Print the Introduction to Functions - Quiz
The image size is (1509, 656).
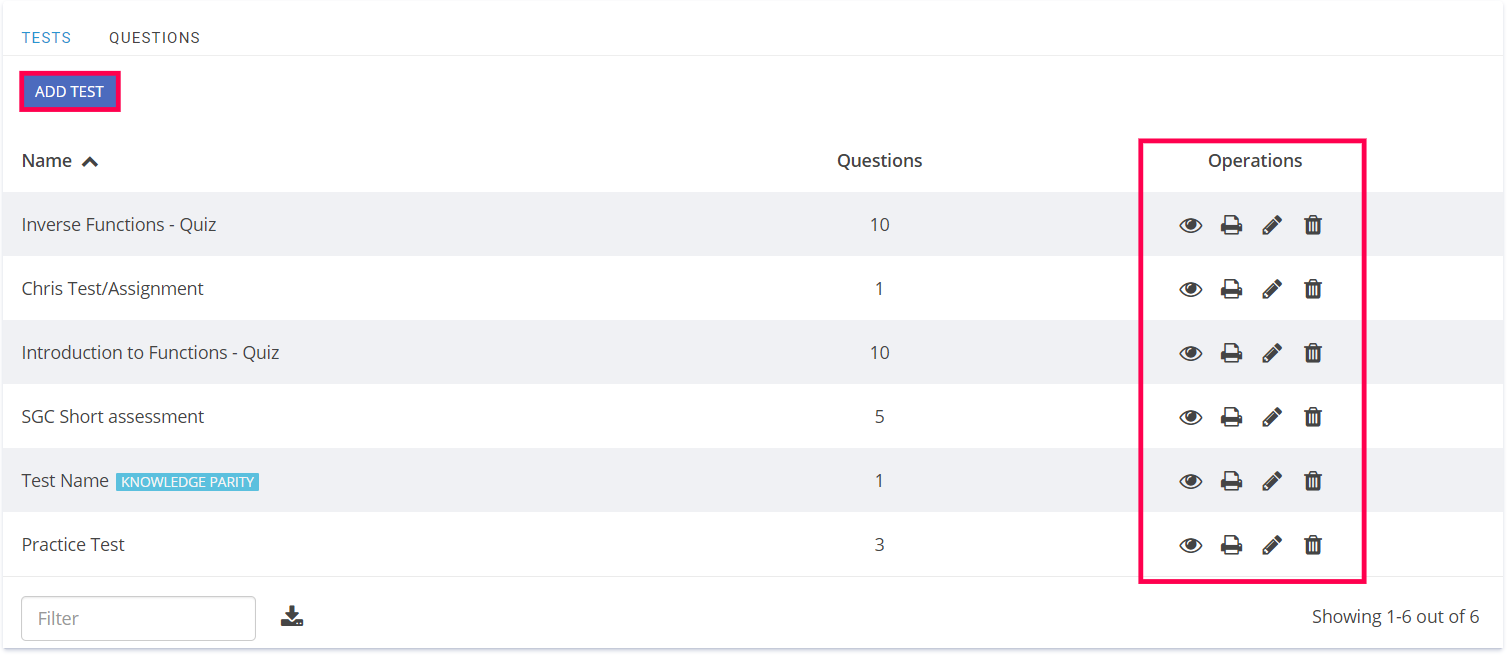1231,353
